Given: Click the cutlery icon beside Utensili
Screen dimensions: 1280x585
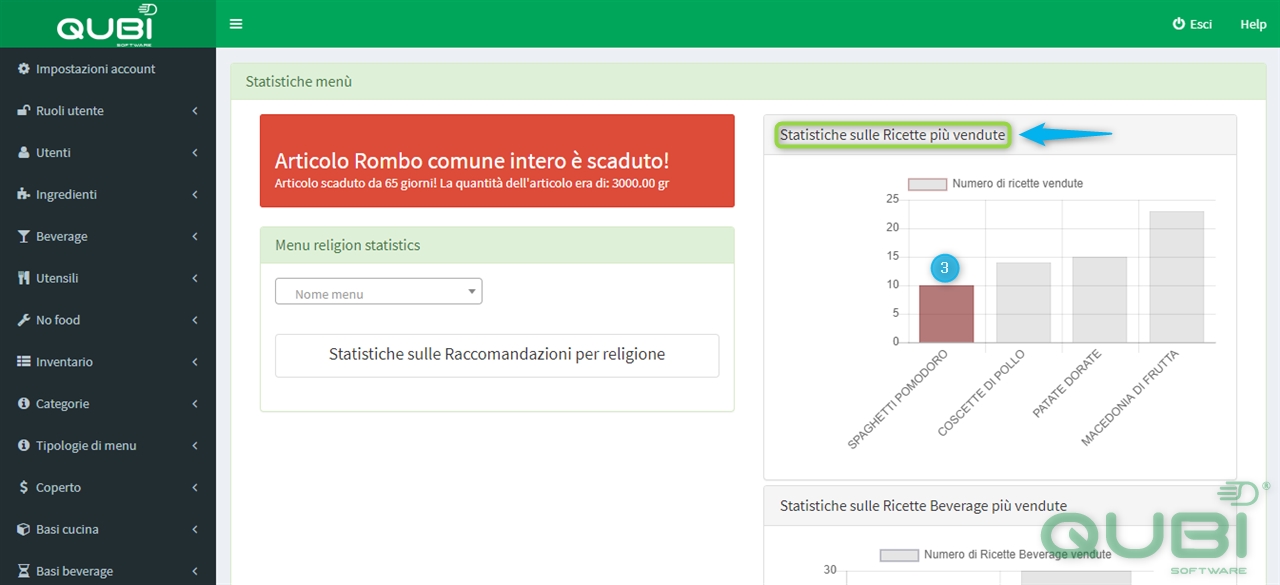Looking at the screenshot, I should [x=24, y=278].
